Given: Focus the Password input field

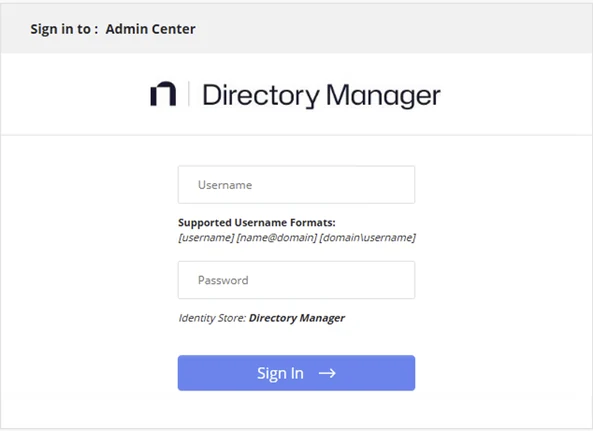Looking at the screenshot, I should (296, 280).
